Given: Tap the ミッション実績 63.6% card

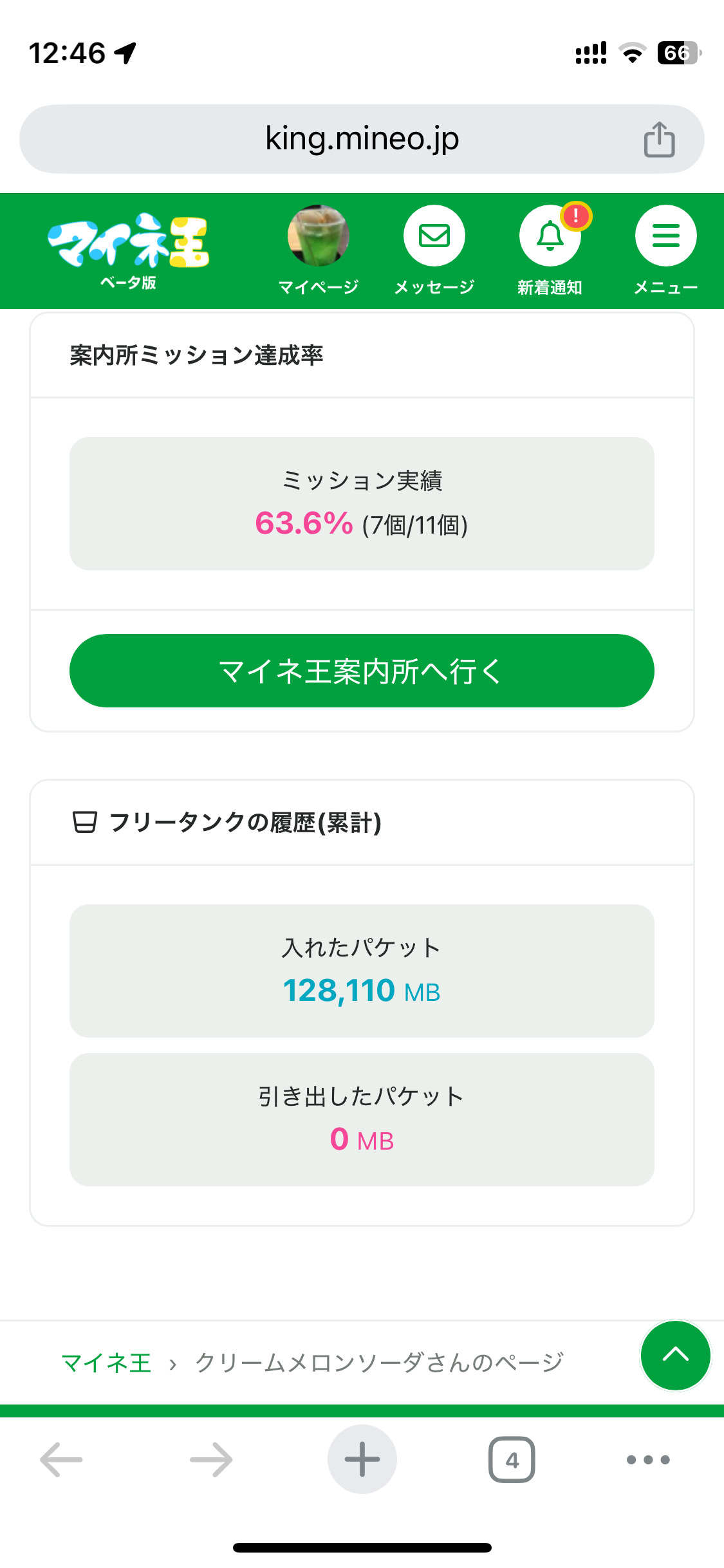Looking at the screenshot, I should point(362,503).
